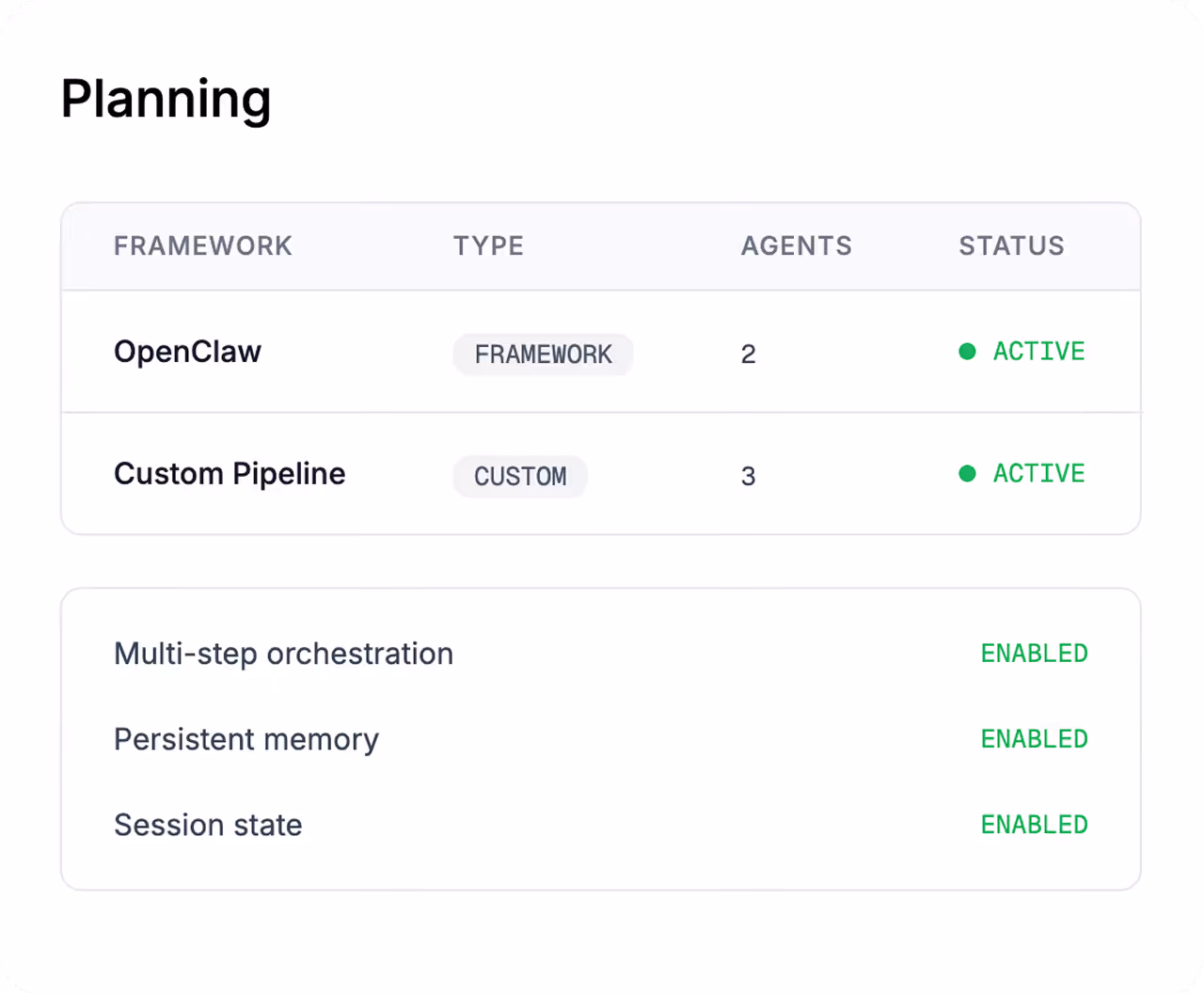Viewport: 1204px width, 994px height.
Task: Toggle Multi-step orchestration ENABLED state
Action: pyautogui.click(x=1034, y=654)
